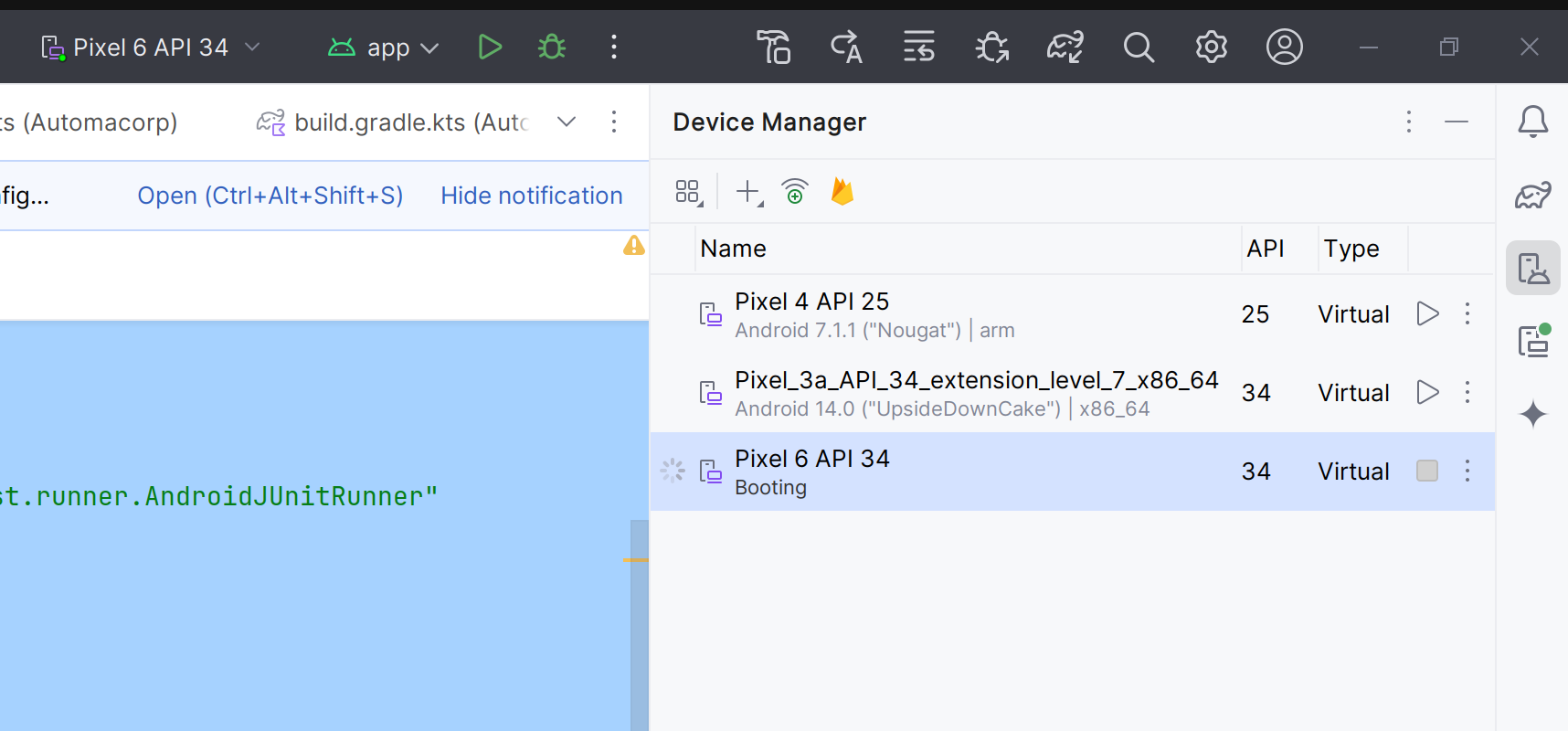
Task: Stop the booting Pixel 6 API 34 emulator
Action: point(1427,471)
